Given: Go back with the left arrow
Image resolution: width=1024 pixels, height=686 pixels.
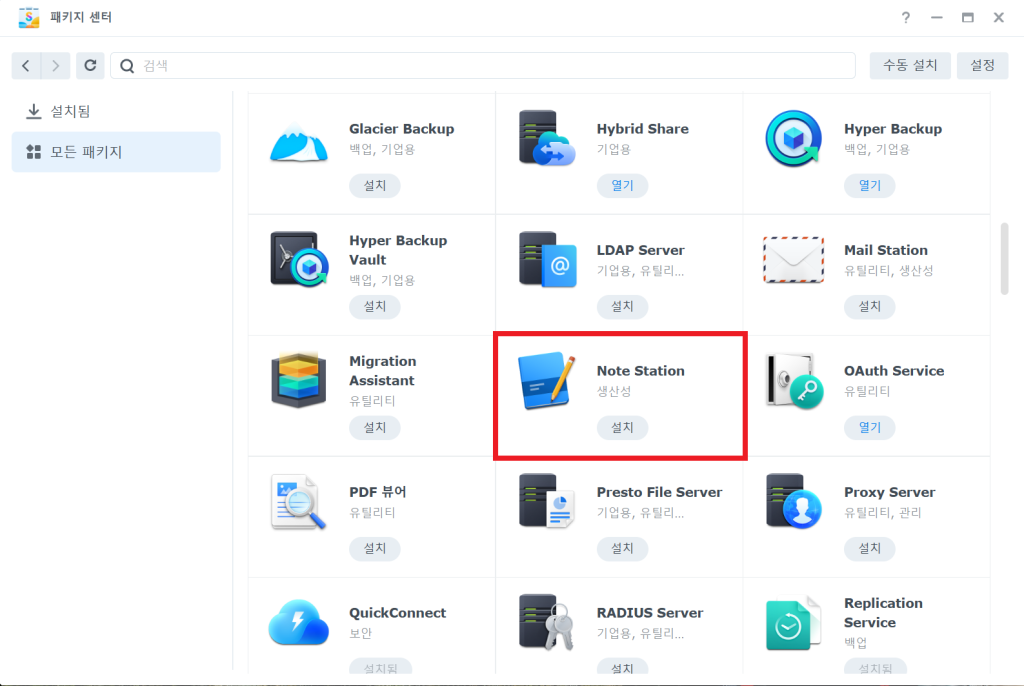Looking at the screenshot, I should [x=26, y=65].
